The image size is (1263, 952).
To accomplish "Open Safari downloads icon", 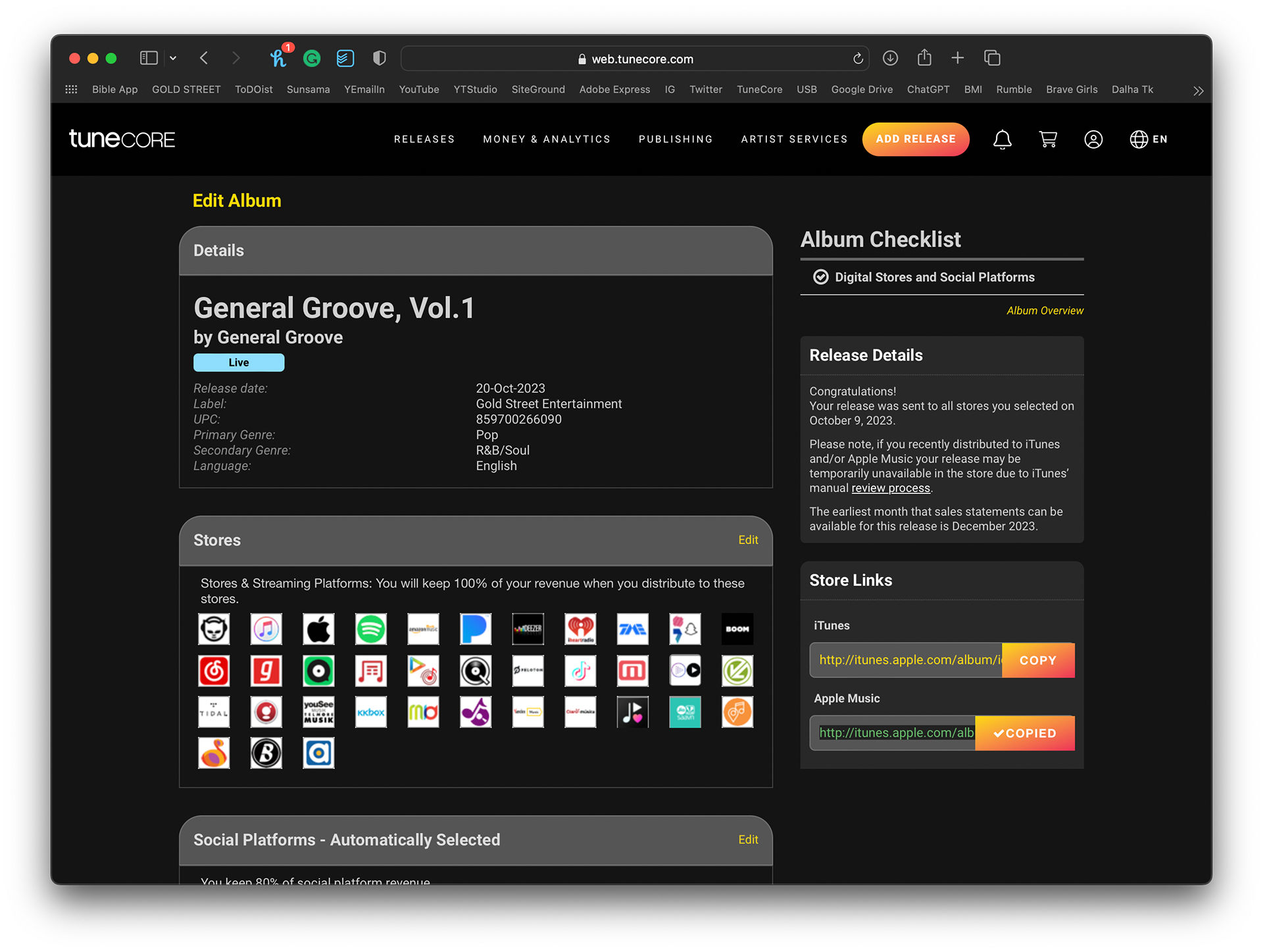I will 890,58.
